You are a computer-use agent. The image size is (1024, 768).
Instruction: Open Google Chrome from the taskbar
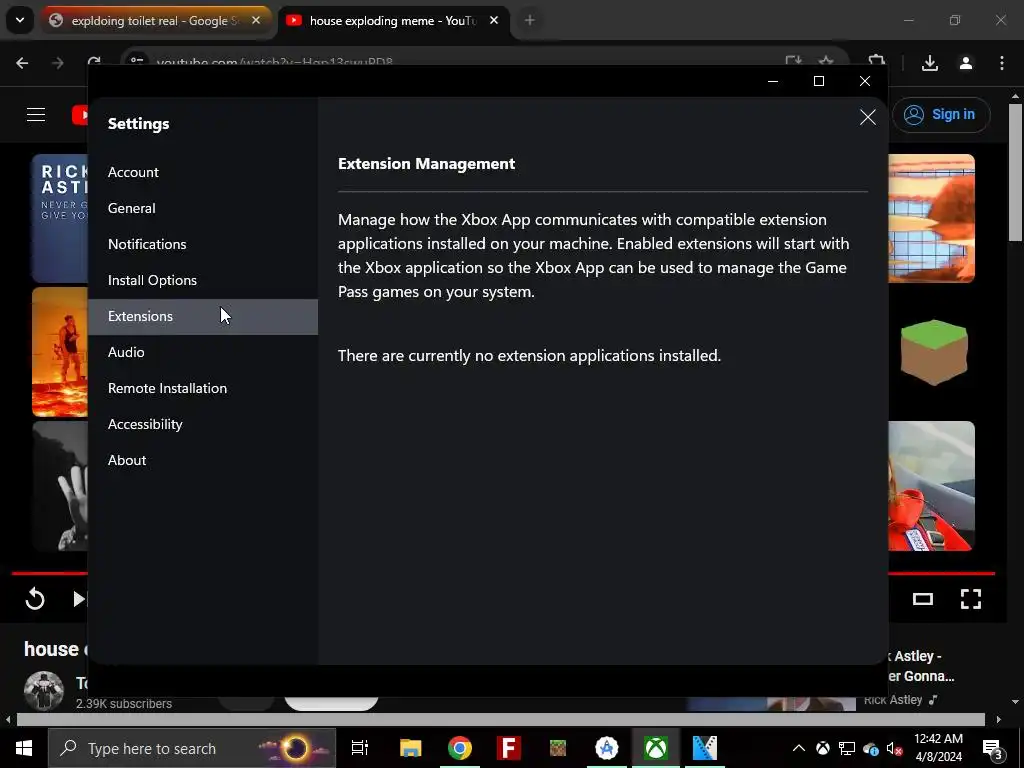[x=460, y=748]
